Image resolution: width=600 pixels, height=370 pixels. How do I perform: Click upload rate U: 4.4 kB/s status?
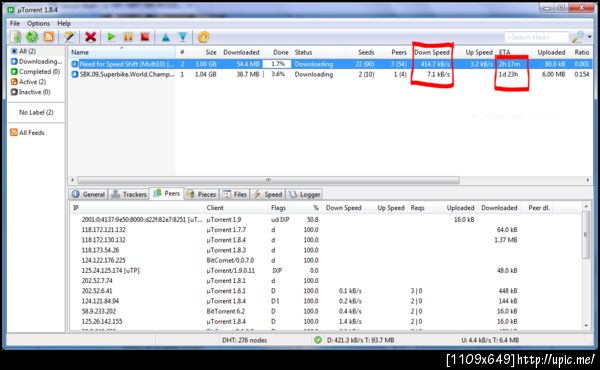(490, 340)
